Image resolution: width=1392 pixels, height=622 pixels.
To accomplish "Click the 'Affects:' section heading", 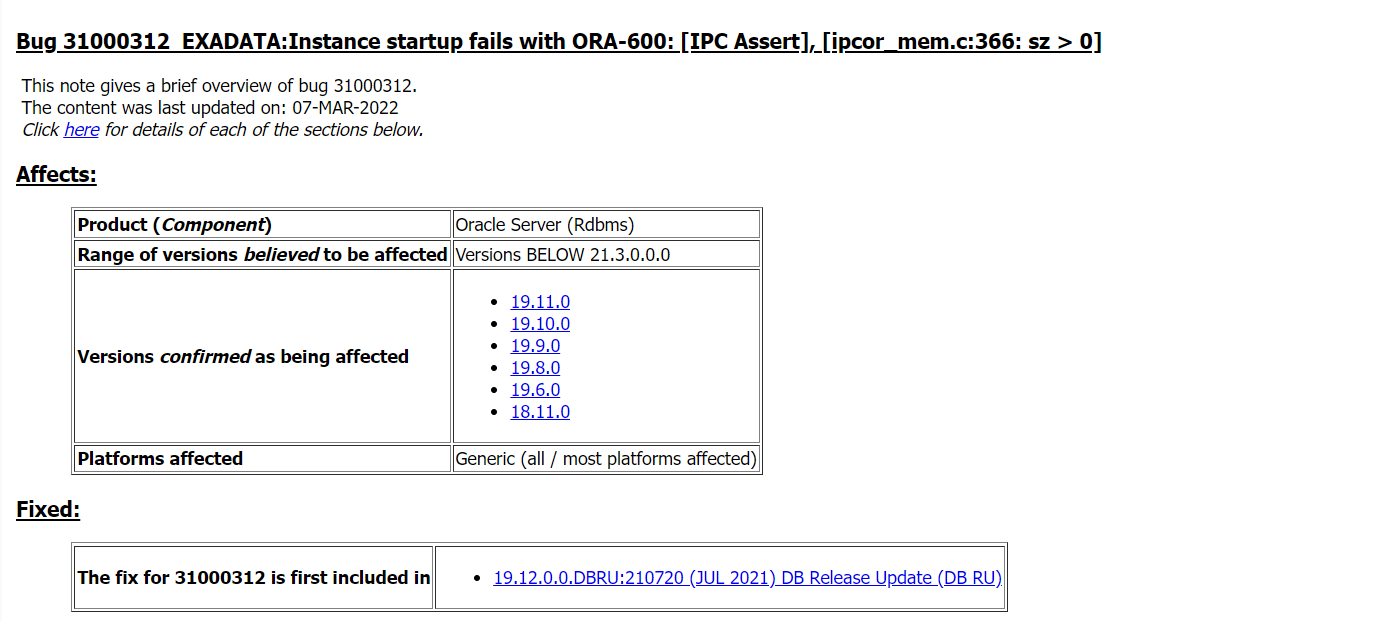I will point(56,175).
